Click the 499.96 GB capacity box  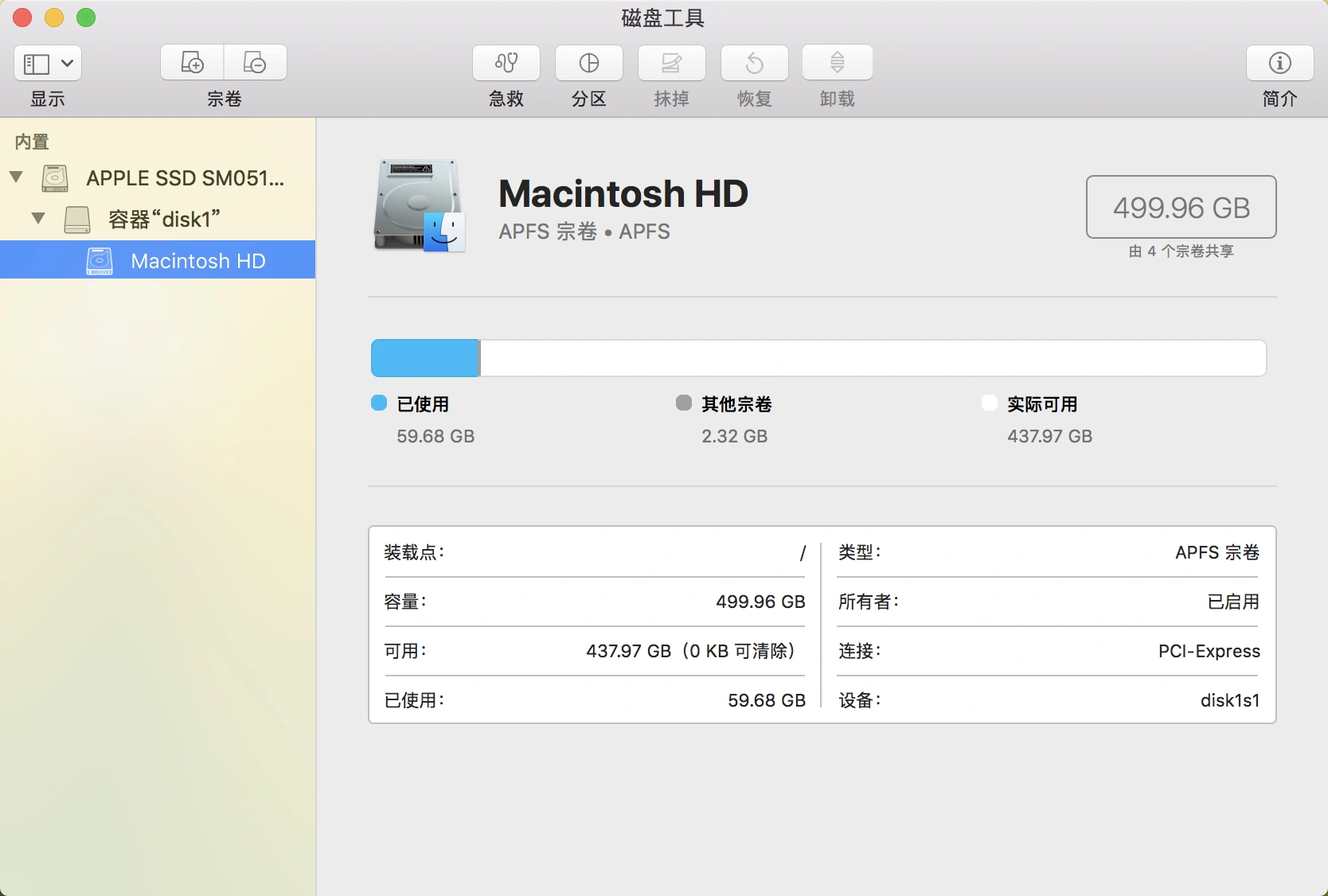click(x=1182, y=207)
